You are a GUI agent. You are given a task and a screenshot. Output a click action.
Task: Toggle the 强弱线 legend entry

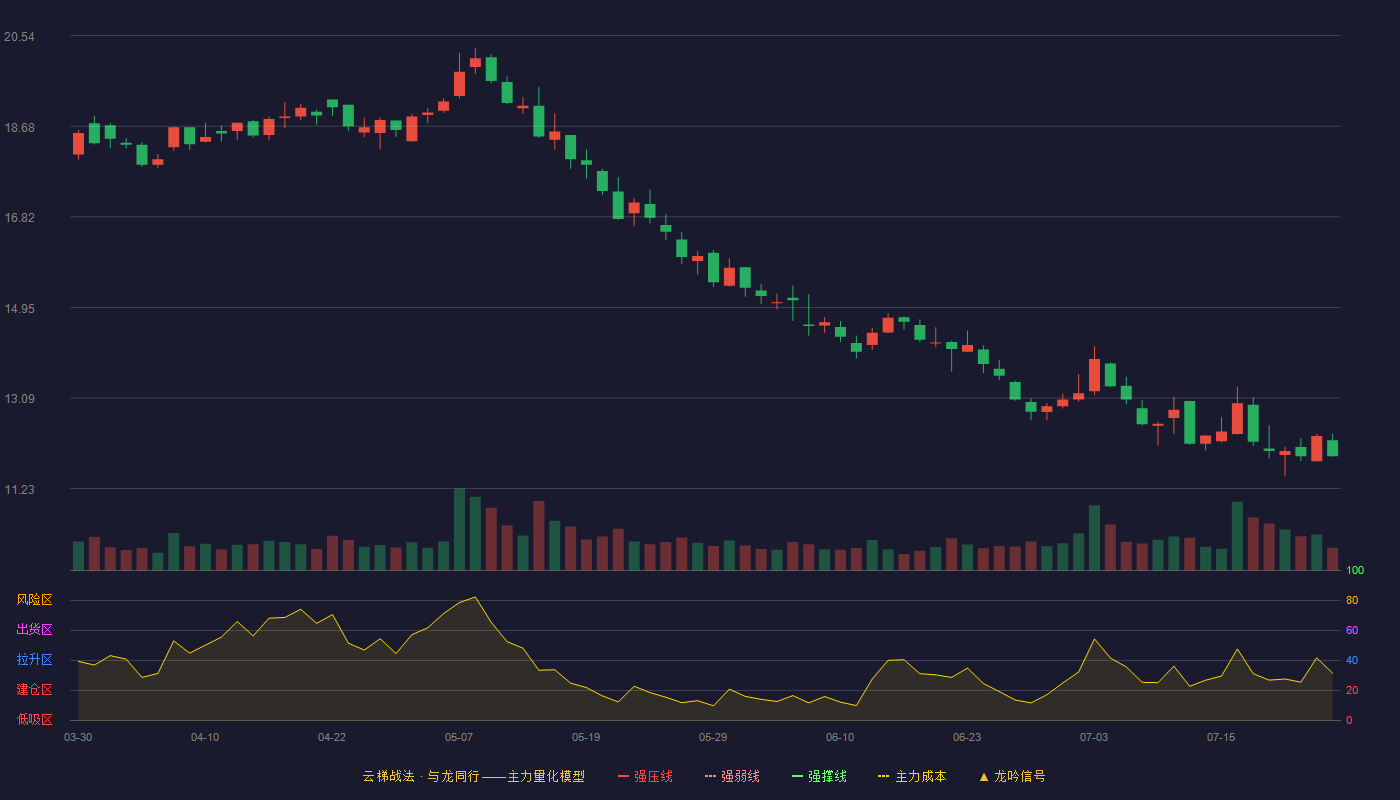click(x=732, y=776)
